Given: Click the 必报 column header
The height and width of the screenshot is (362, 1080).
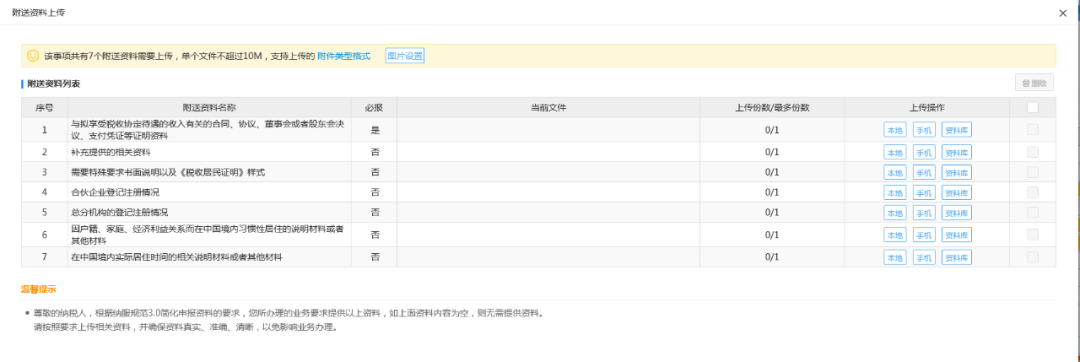Looking at the screenshot, I should [374, 107].
